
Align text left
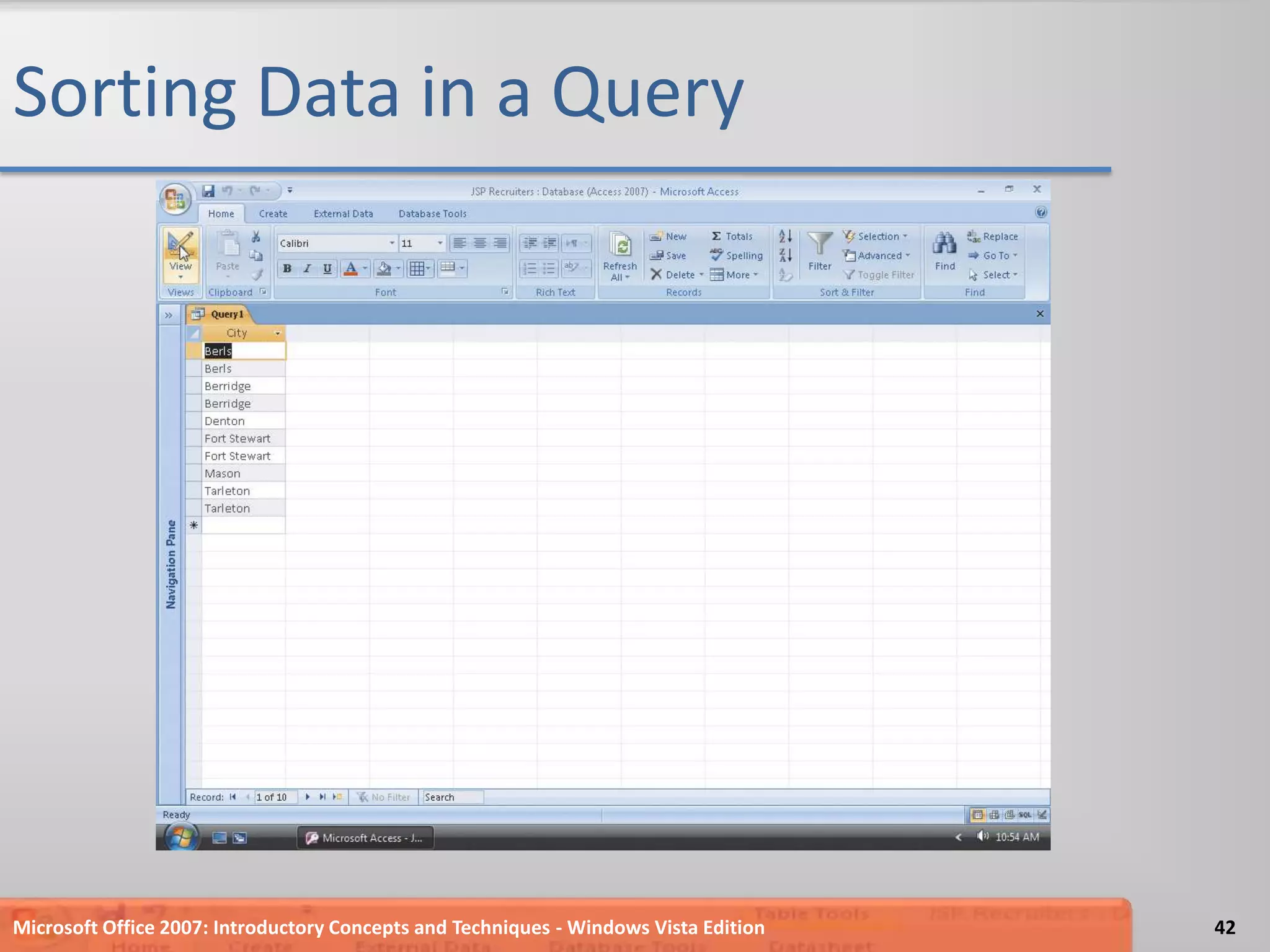click(x=460, y=243)
